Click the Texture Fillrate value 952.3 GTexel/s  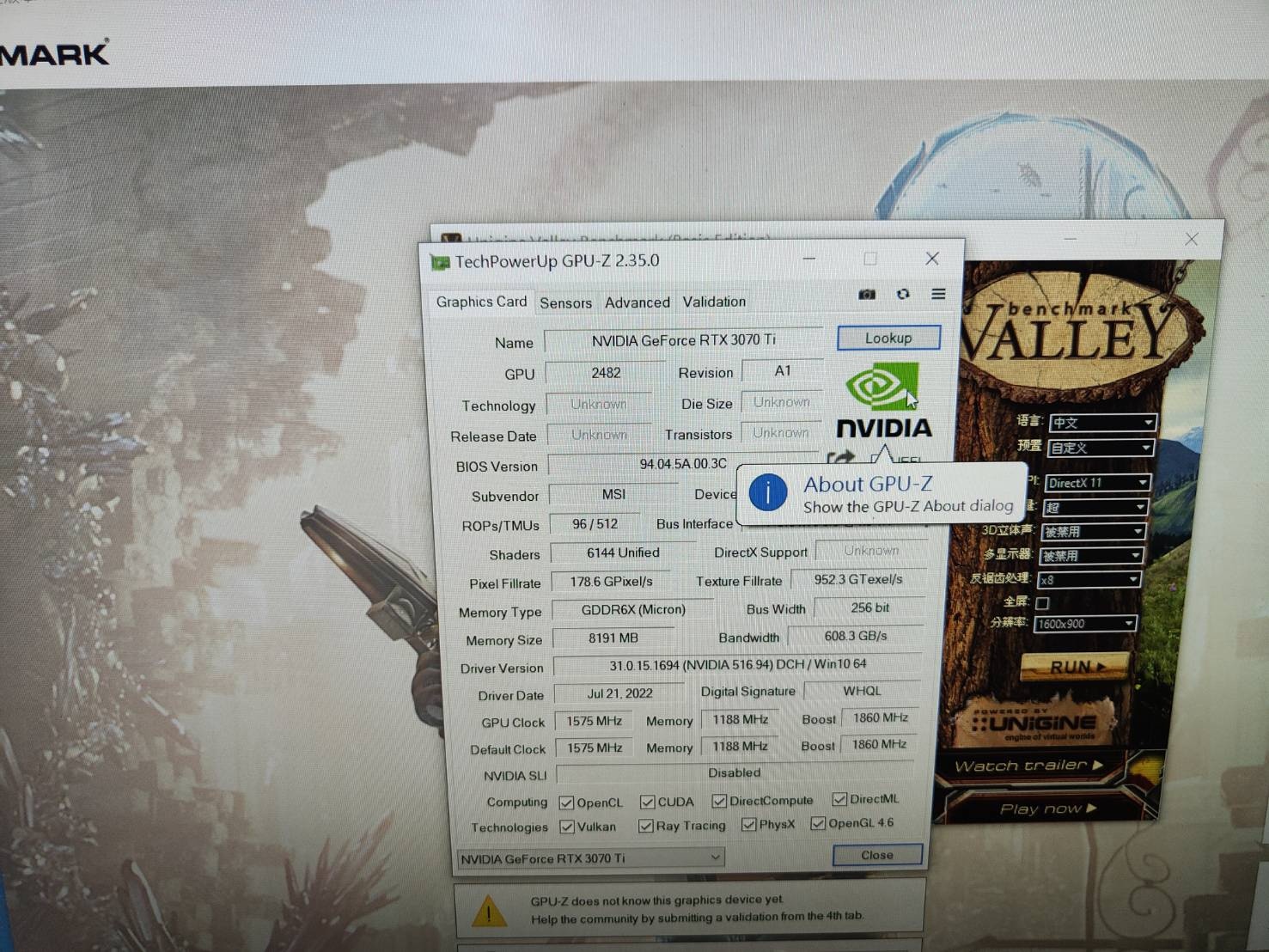point(858,580)
